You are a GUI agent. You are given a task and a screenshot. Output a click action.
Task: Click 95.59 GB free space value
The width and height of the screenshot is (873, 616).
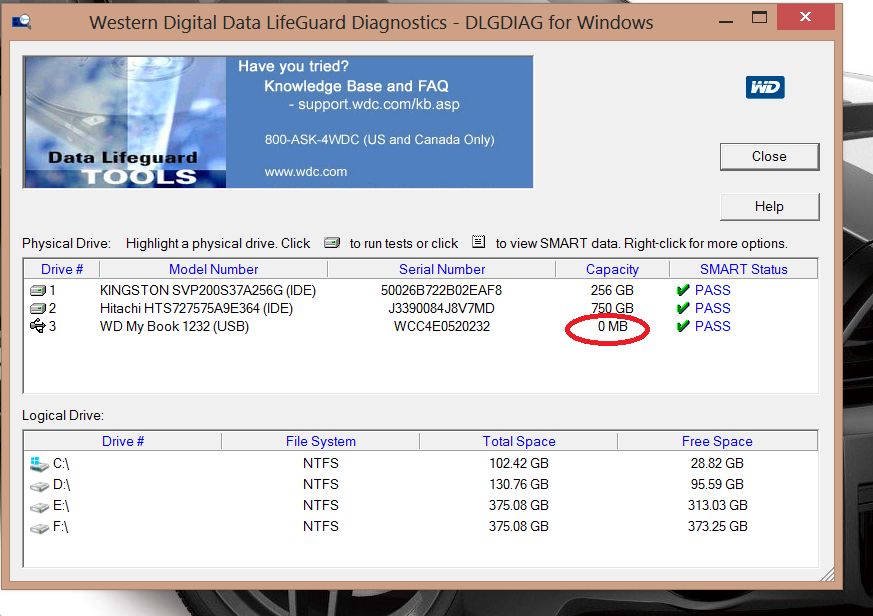coord(717,484)
